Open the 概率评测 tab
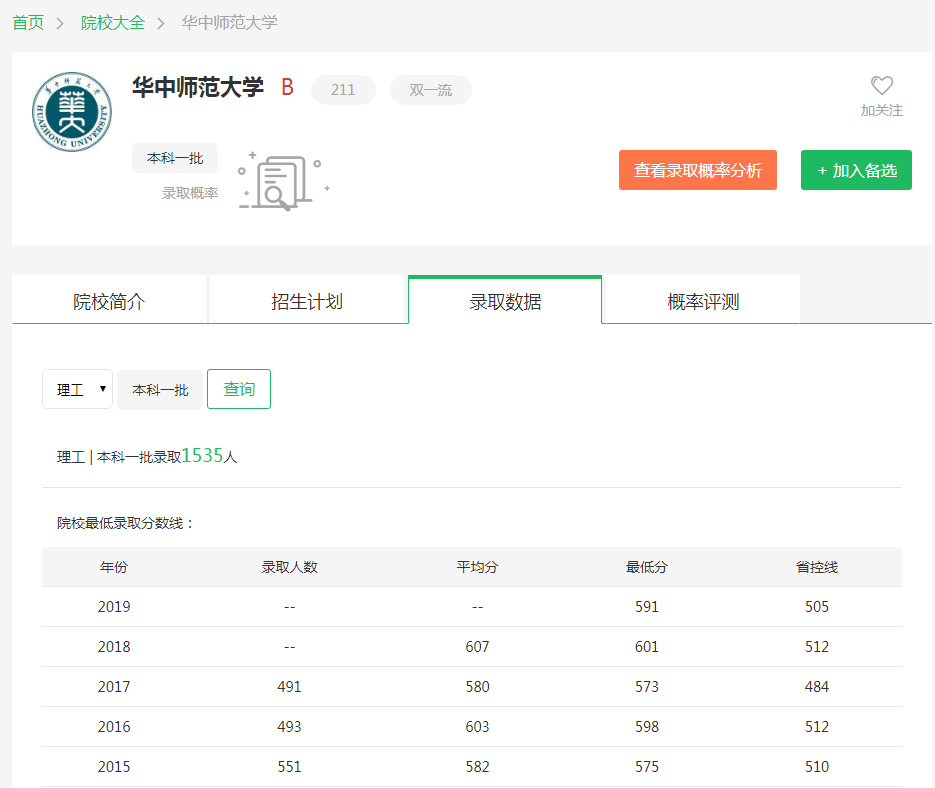This screenshot has width=935, height=788. click(703, 301)
